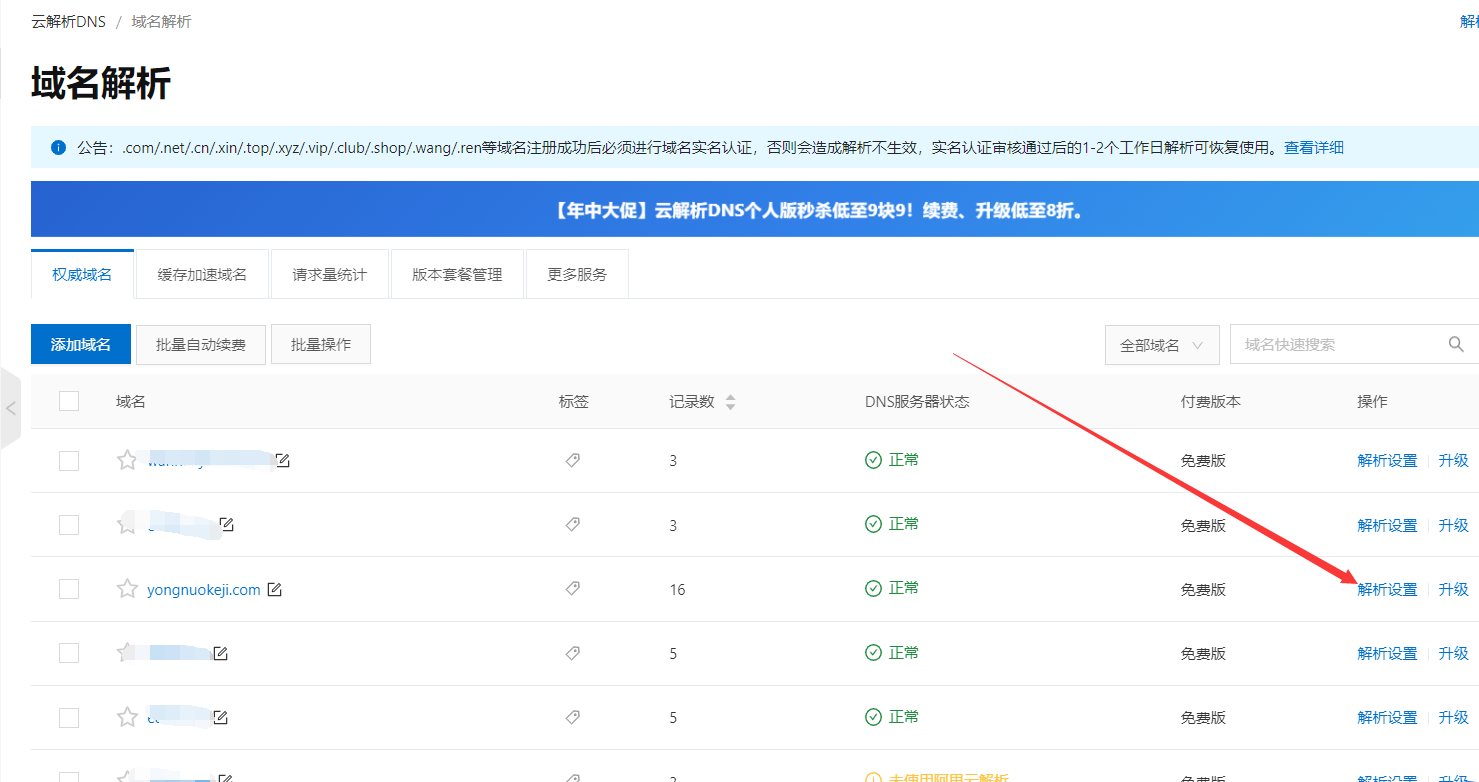Click 升级 in the yongnuokeji.com row
Screen dimensions: 1479x782
click(1453, 589)
